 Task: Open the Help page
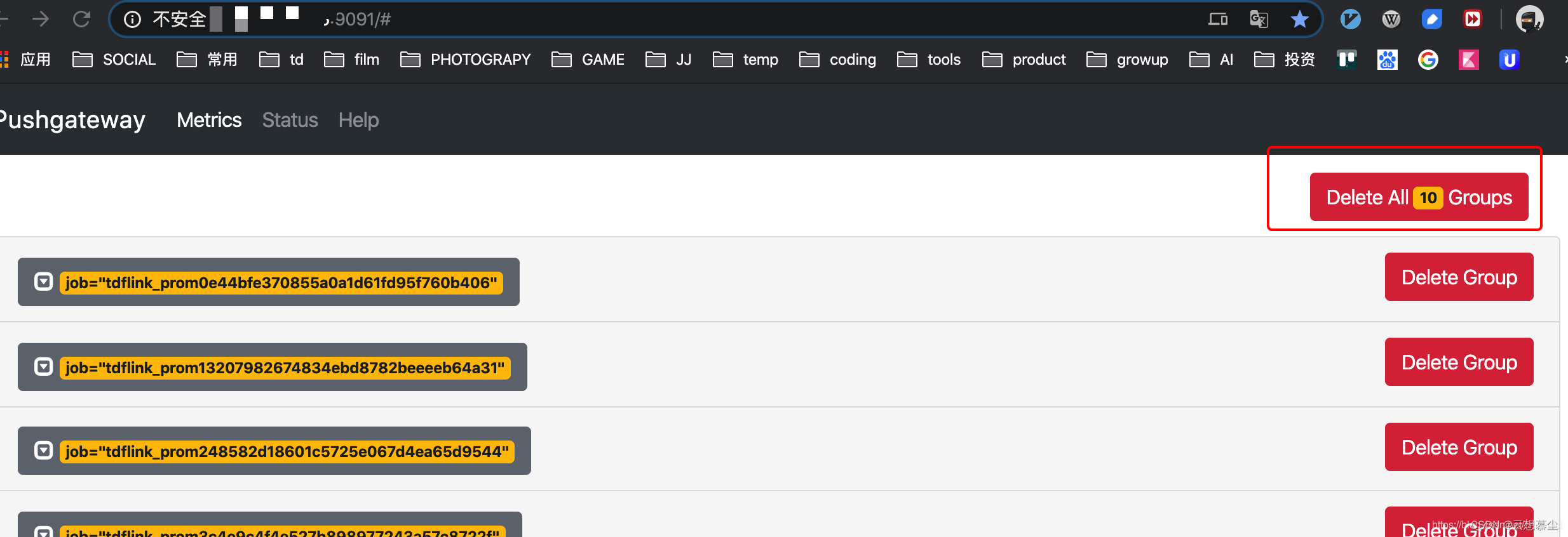358,120
